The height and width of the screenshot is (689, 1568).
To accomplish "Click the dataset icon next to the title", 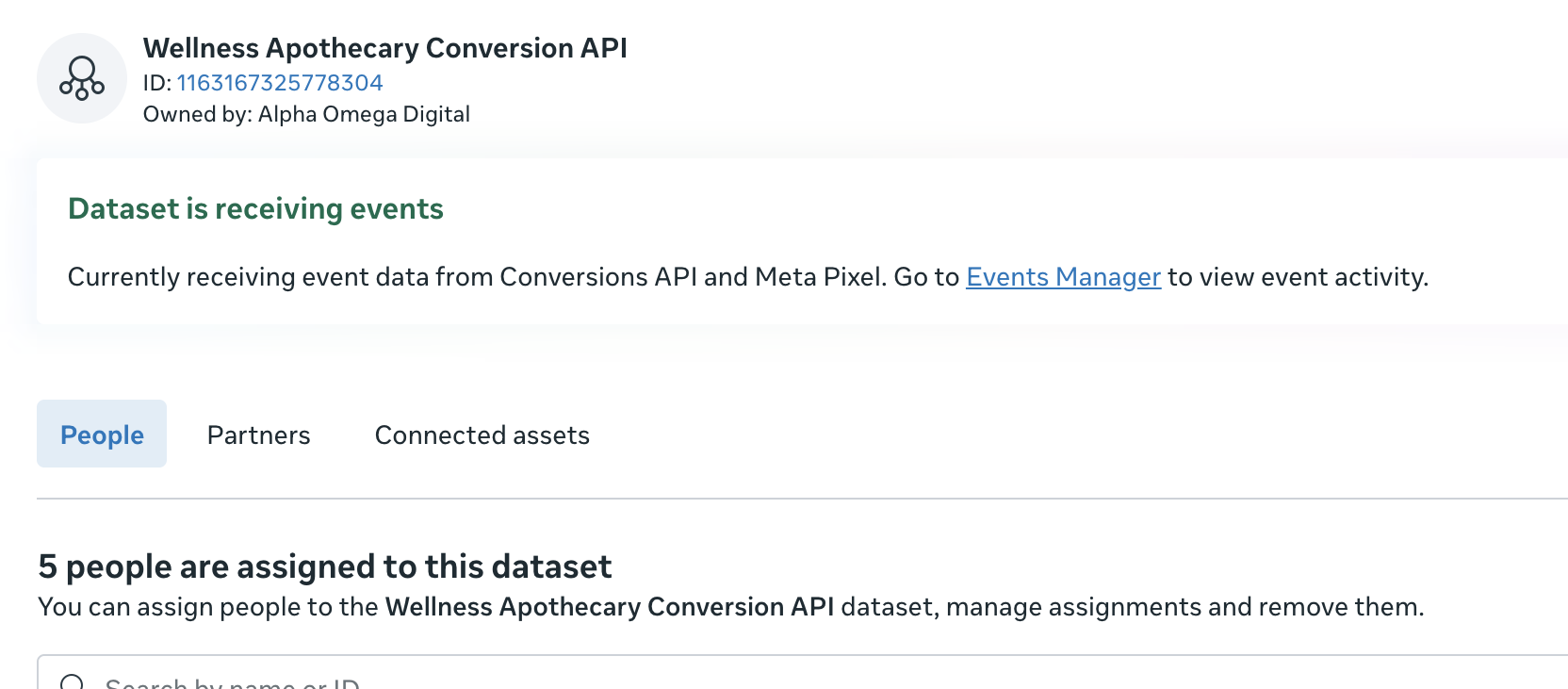I will point(82,78).
